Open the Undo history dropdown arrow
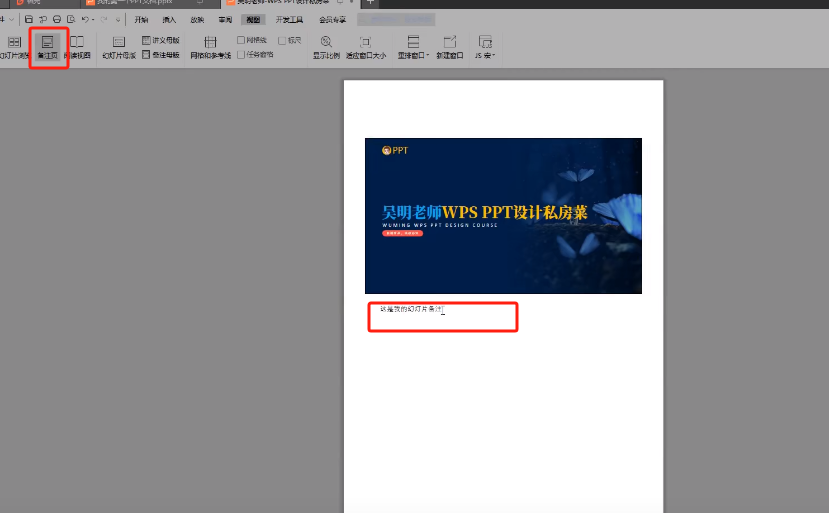The width and height of the screenshot is (829, 513). 93,20
